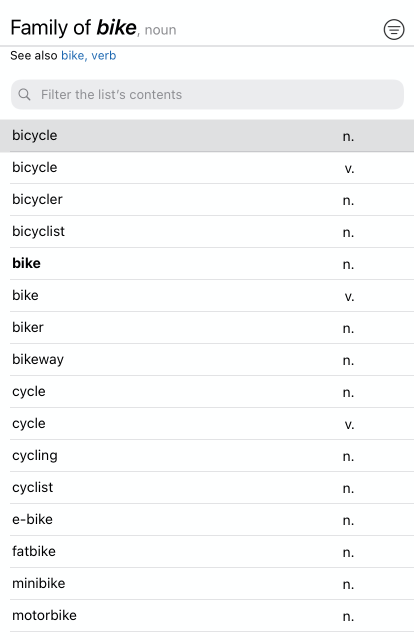Click the 'Filter the list's contents' field
The image size is (414, 640).
[207, 94]
